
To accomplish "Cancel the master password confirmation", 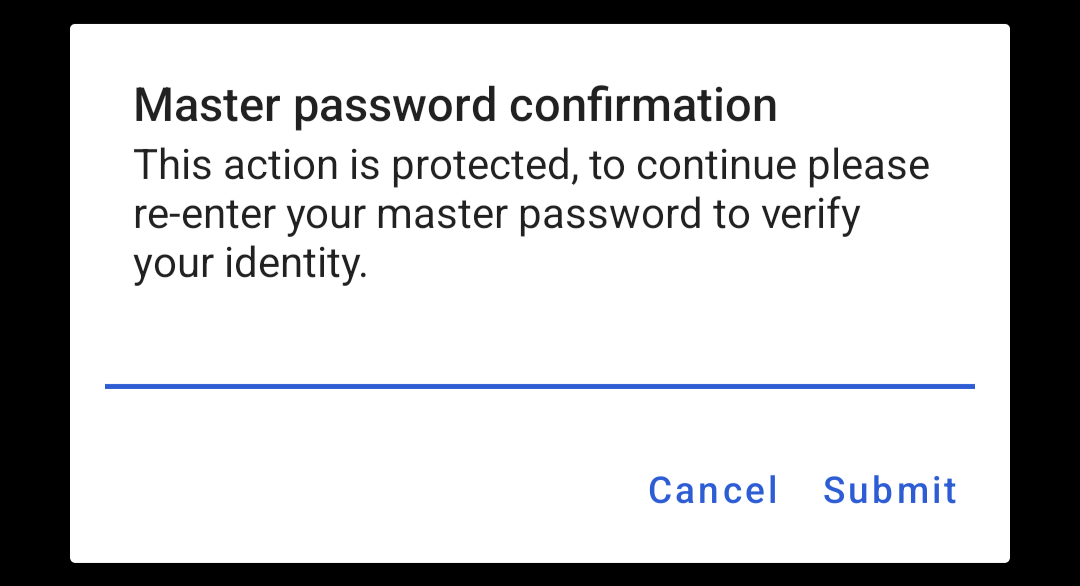I will click(x=713, y=490).
